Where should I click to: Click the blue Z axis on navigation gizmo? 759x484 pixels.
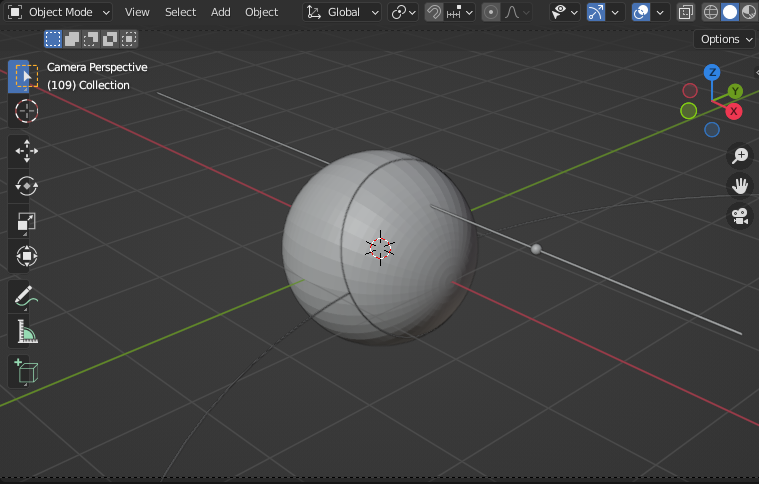(x=712, y=72)
